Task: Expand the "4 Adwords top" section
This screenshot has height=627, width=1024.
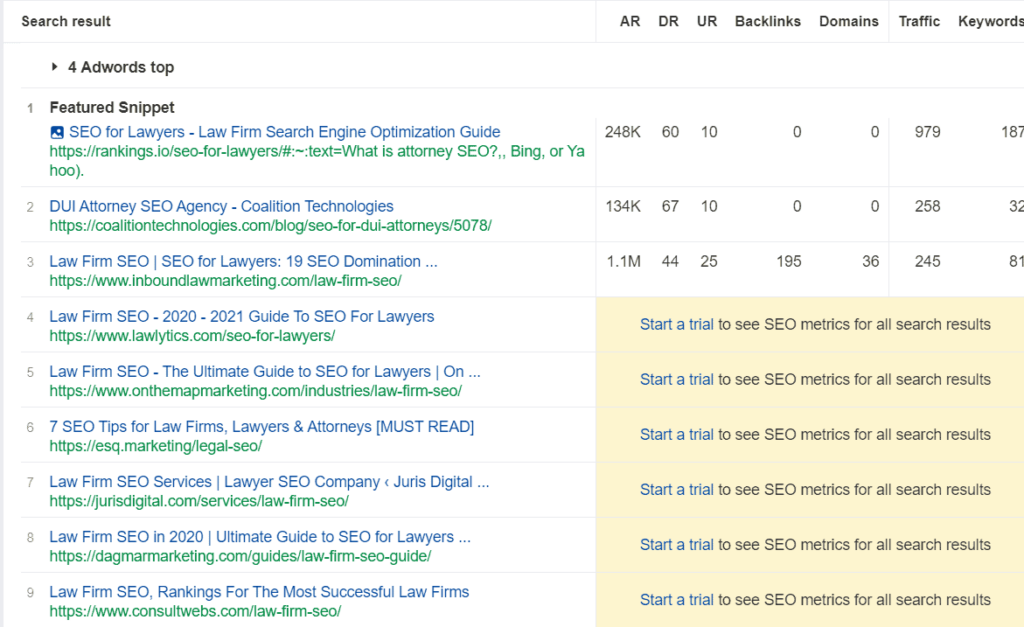Action: [x=120, y=67]
